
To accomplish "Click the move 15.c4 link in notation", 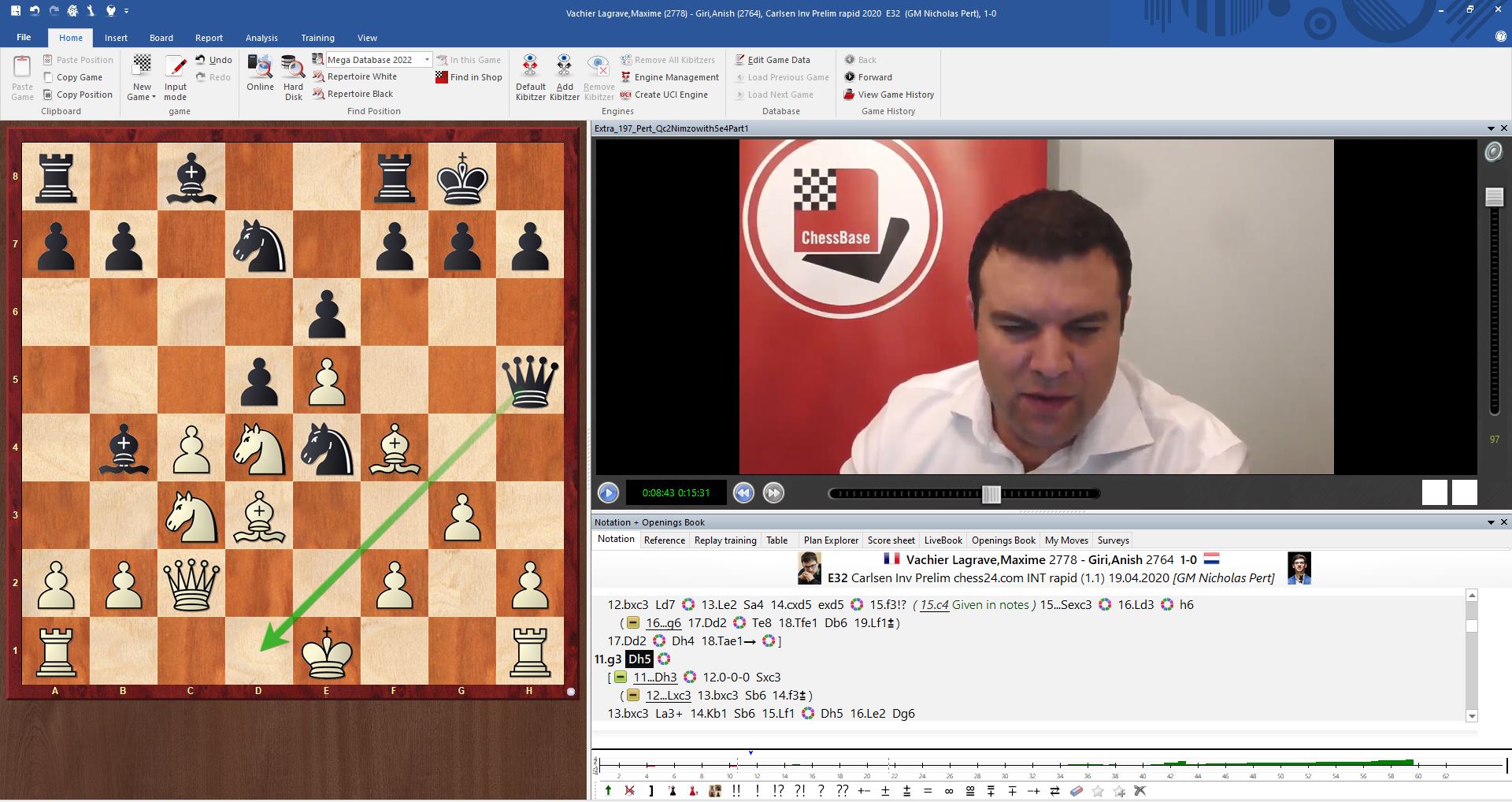I will [934, 605].
